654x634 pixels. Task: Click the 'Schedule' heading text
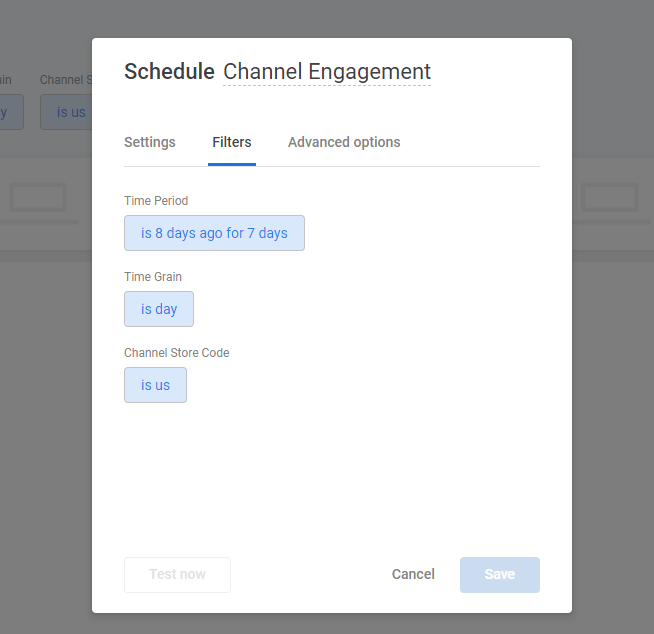pyautogui.click(x=169, y=71)
